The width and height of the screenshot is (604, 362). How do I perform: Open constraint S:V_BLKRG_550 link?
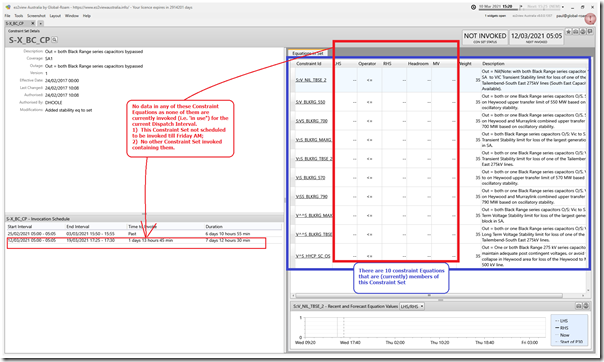pyautogui.click(x=310, y=102)
